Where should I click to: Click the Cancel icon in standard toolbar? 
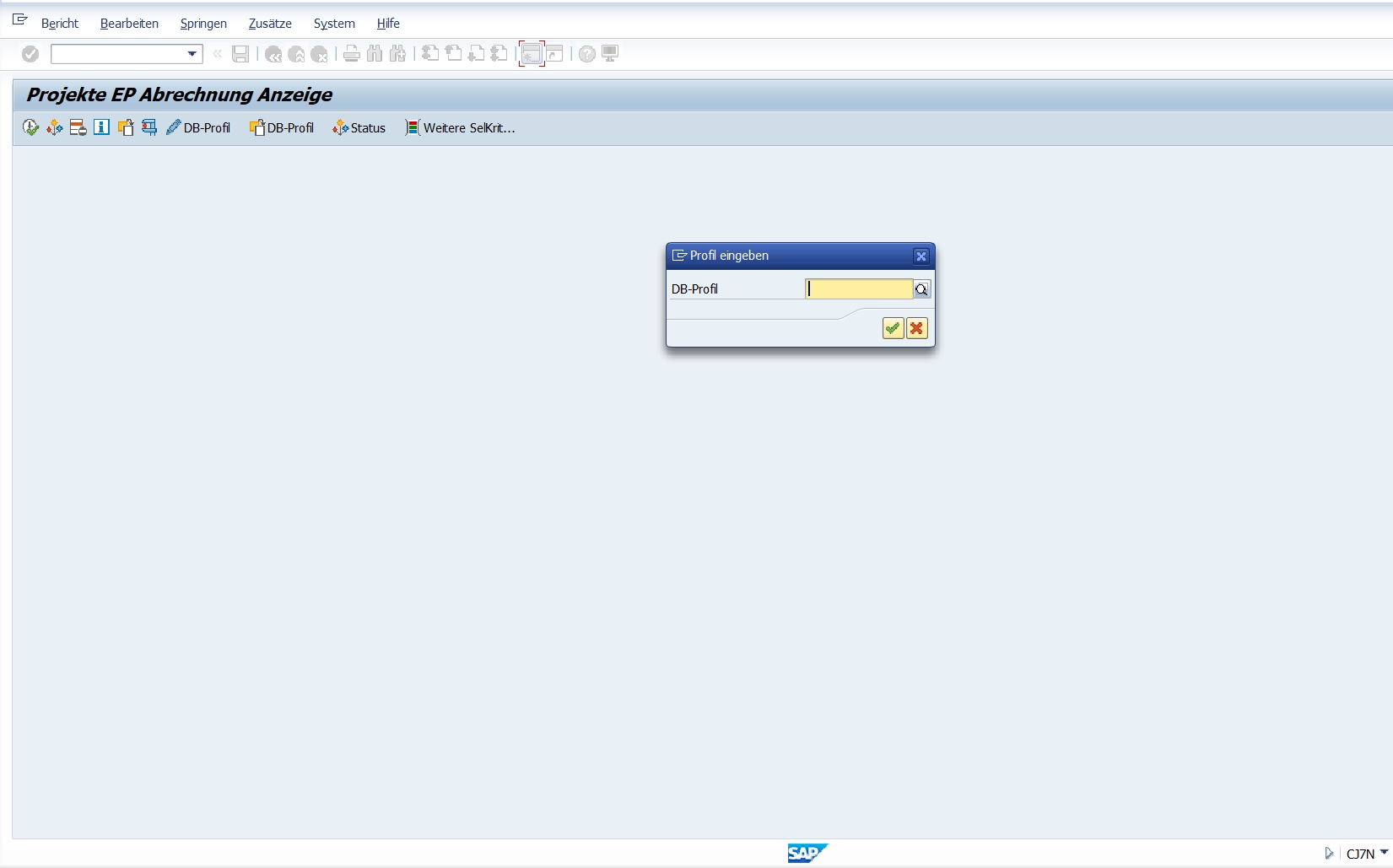pyautogui.click(x=319, y=54)
